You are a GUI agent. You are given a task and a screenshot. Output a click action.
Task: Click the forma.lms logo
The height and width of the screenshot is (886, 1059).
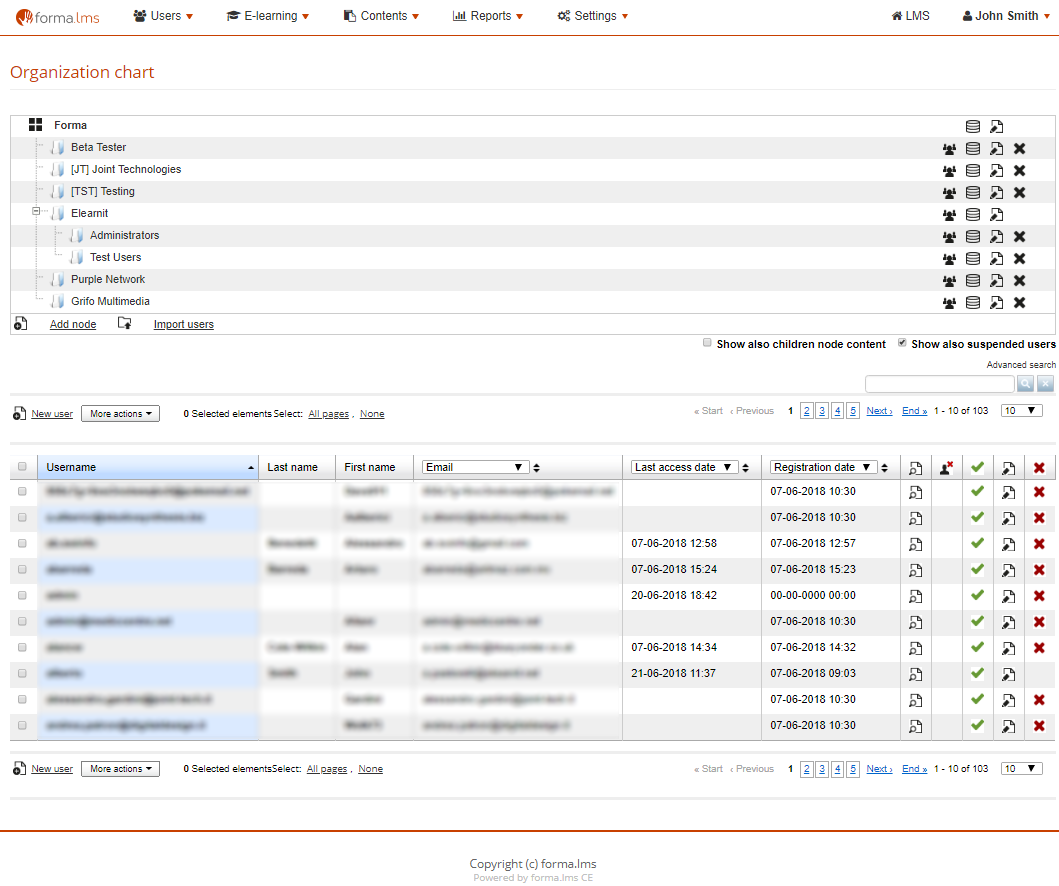click(x=58, y=17)
